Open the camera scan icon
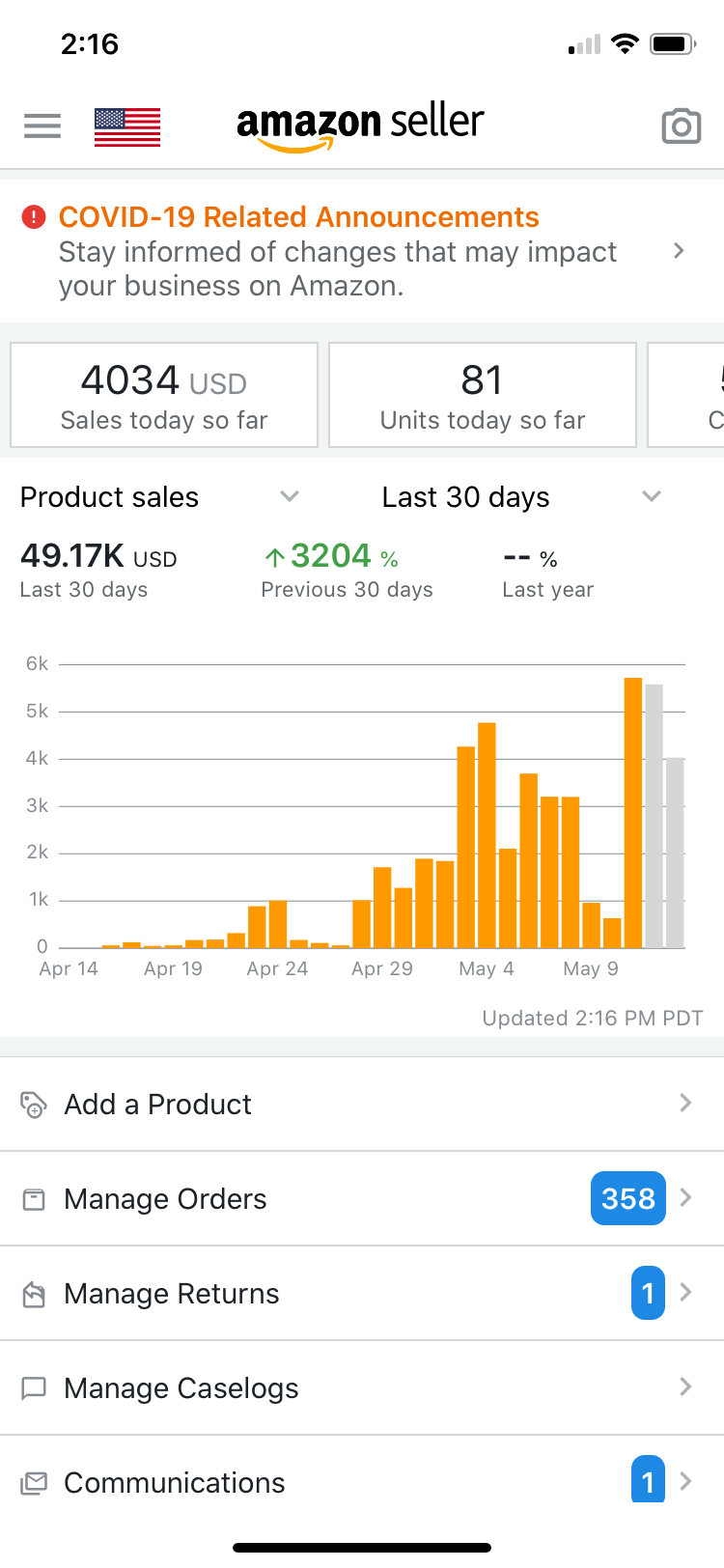This screenshot has height=1568, width=724. pos(681,126)
